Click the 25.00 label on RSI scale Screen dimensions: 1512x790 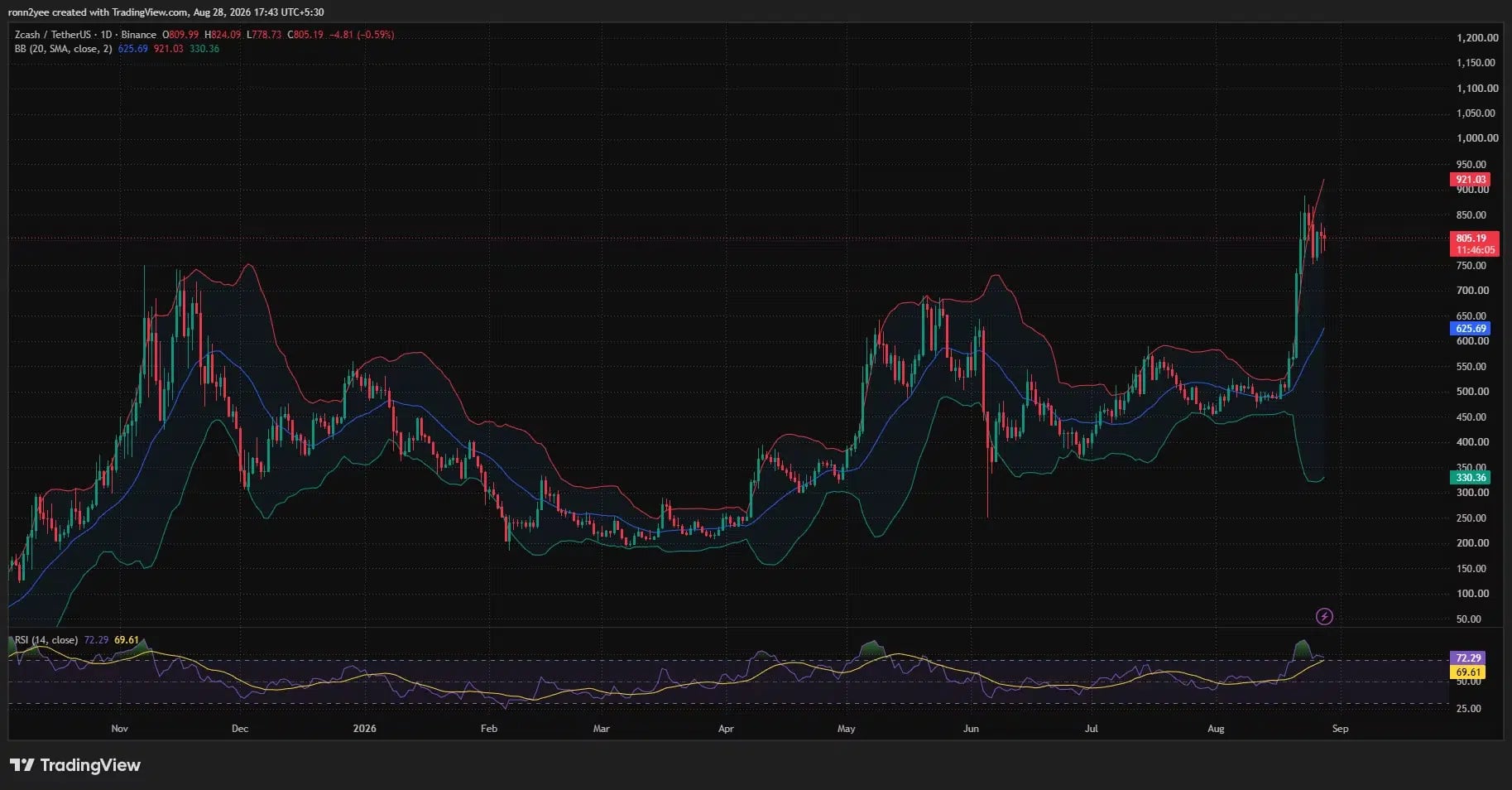pyautogui.click(x=1469, y=709)
